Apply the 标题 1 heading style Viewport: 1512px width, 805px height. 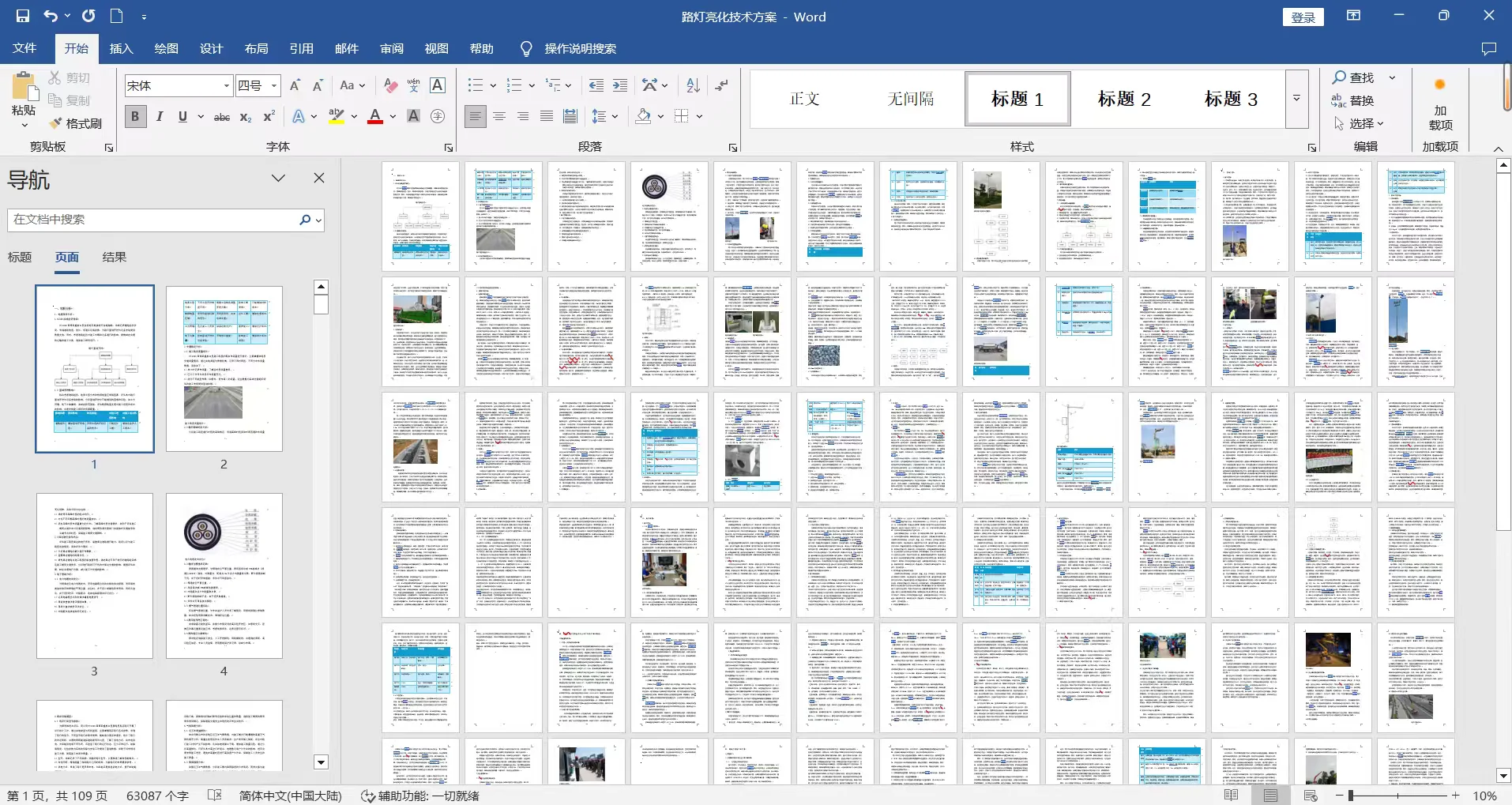click(1017, 99)
